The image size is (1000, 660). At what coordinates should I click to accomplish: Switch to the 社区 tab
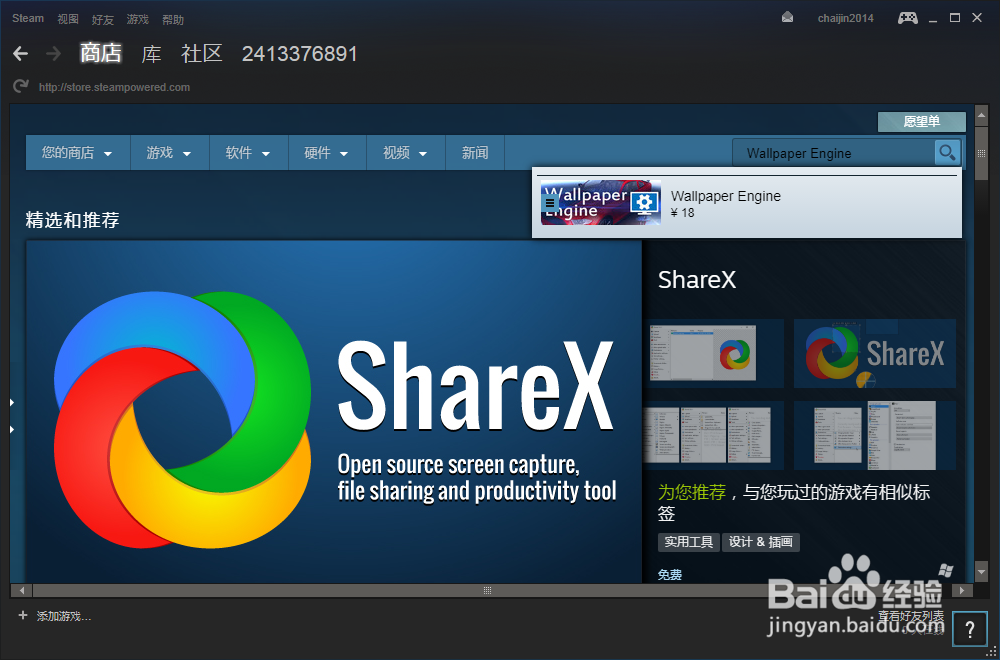tap(202, 54)
